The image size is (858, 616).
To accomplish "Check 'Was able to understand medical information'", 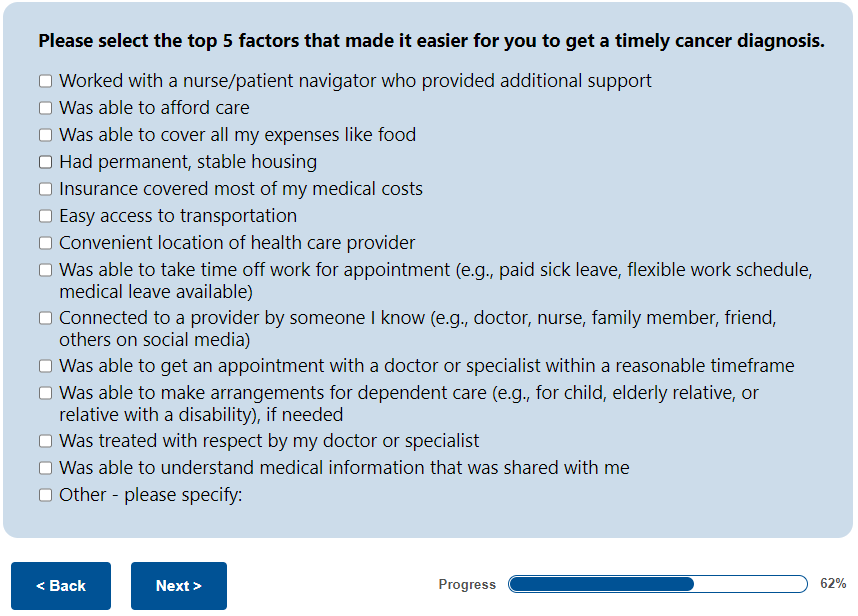I will [45, 468].
